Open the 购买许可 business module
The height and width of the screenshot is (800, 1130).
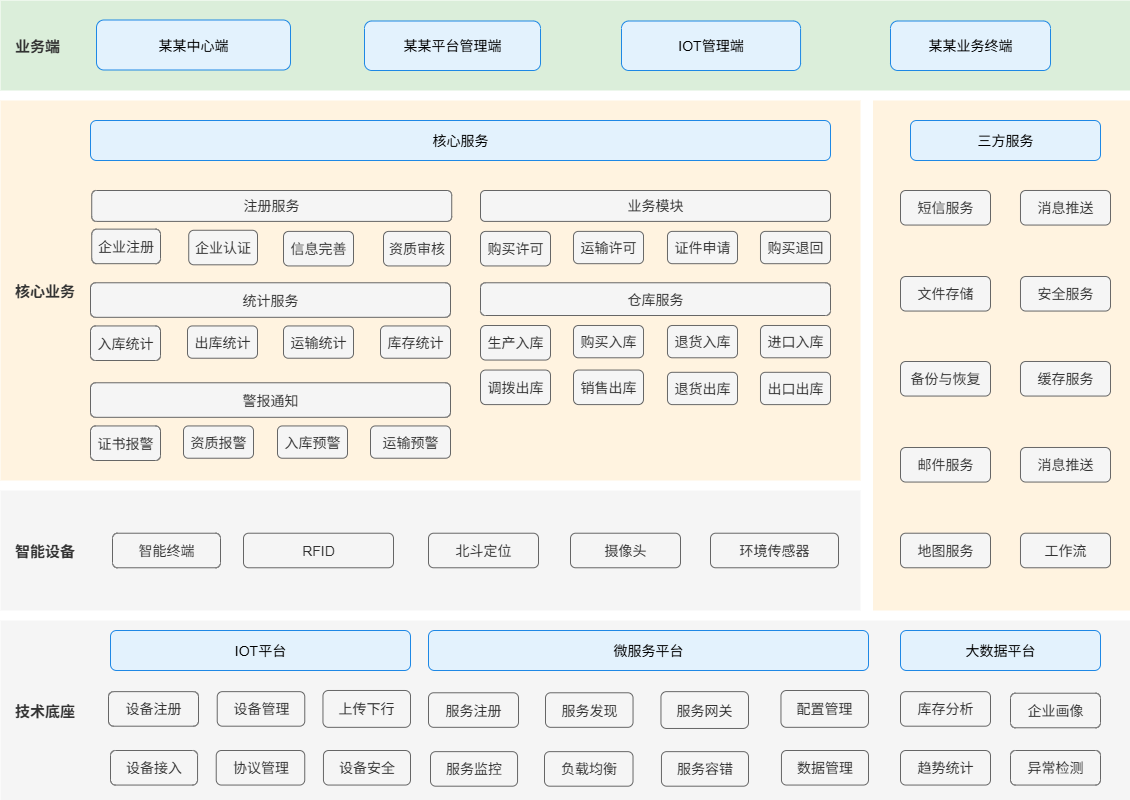click(x=514, y=247)
